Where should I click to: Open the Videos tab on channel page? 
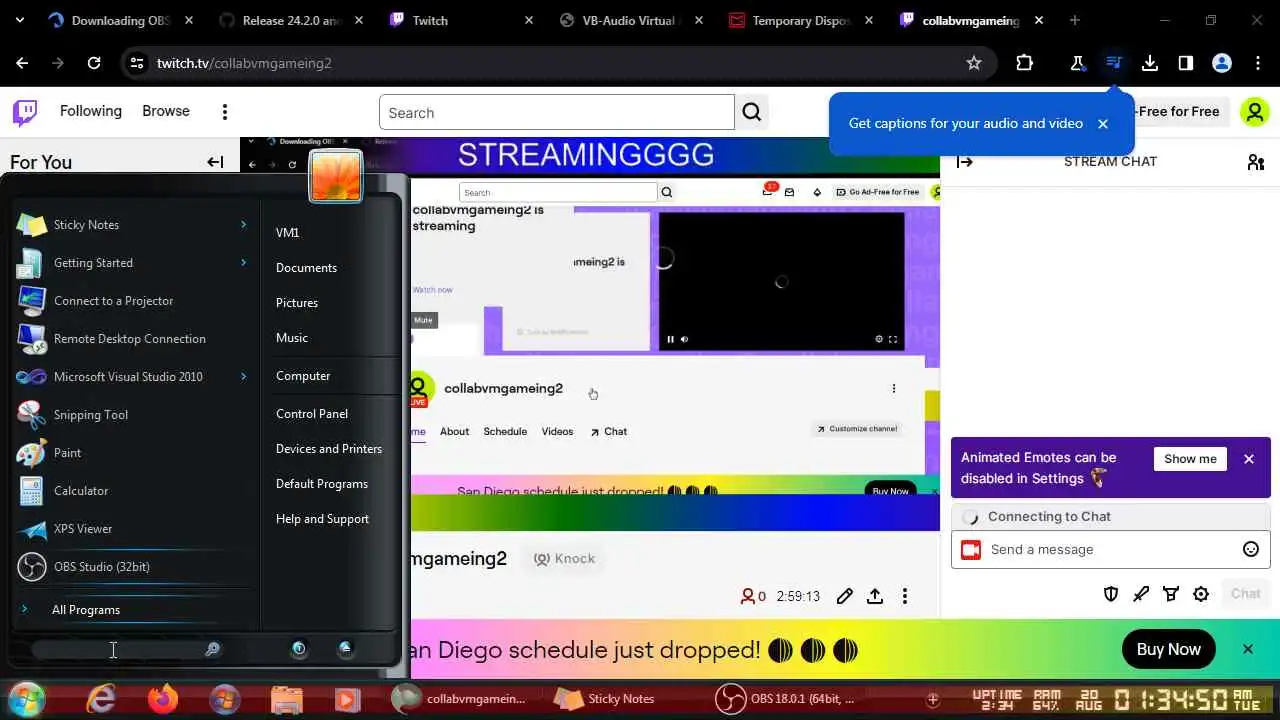tap(557, 432)
